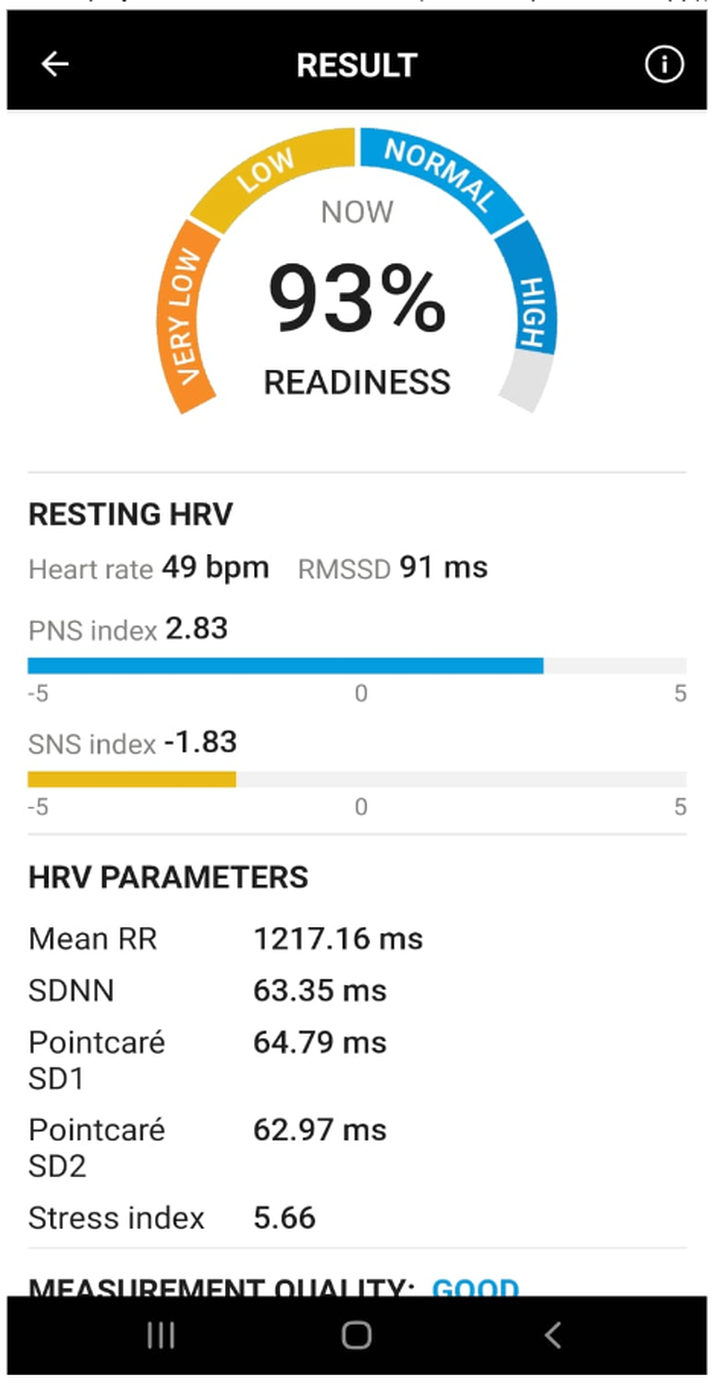Tap the RESULT title in the header
The image size is (720, 1384).
357,65
